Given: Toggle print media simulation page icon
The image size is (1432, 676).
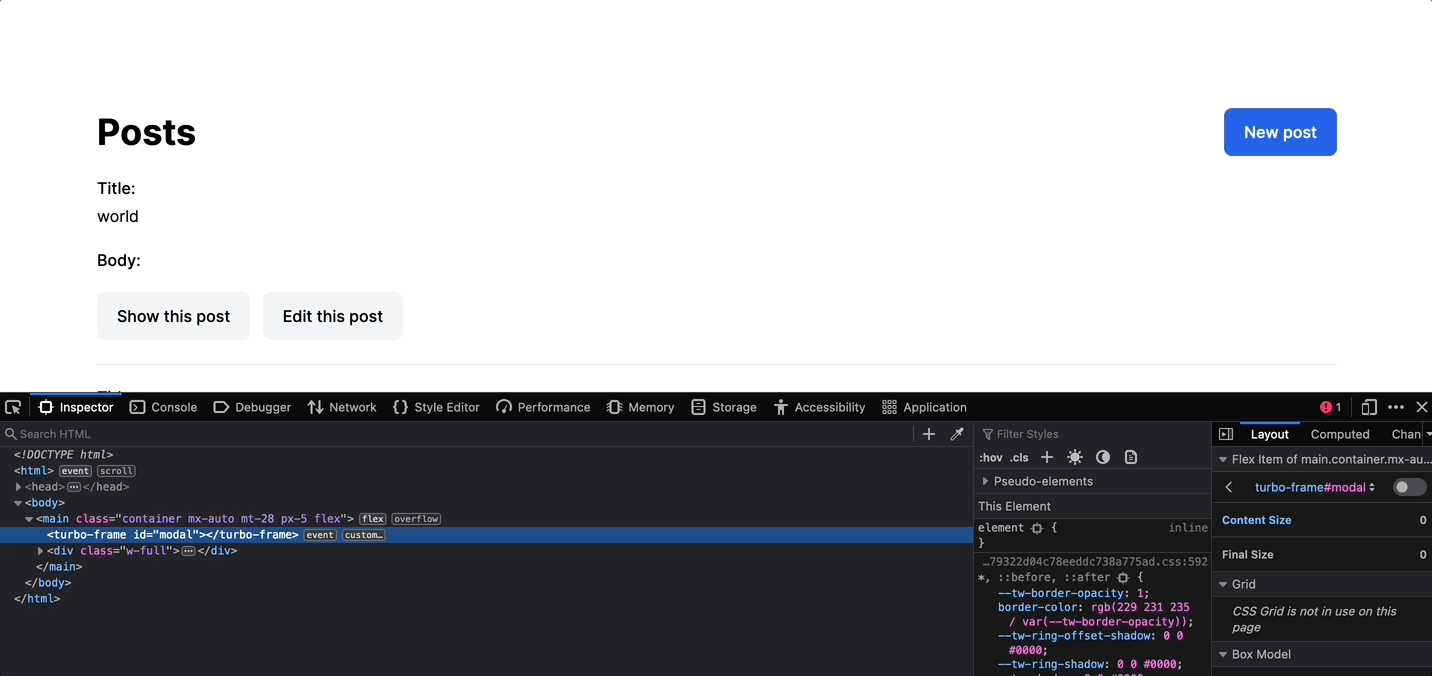Looking at the screenshot, I should tap(1131, 457).
